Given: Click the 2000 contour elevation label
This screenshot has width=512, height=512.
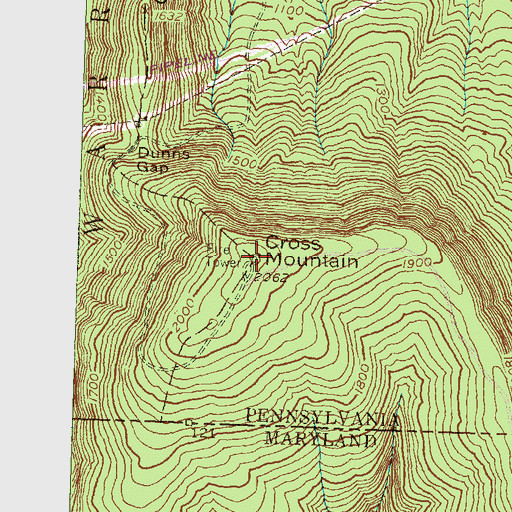Looking at the screenshot, I should click(x=184, y=315).
